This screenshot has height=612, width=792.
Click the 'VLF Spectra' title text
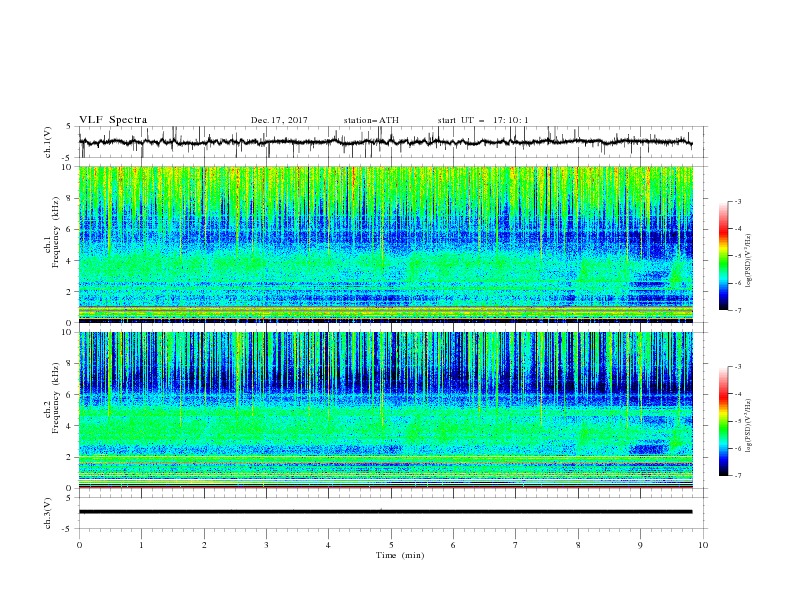[113, 120]
